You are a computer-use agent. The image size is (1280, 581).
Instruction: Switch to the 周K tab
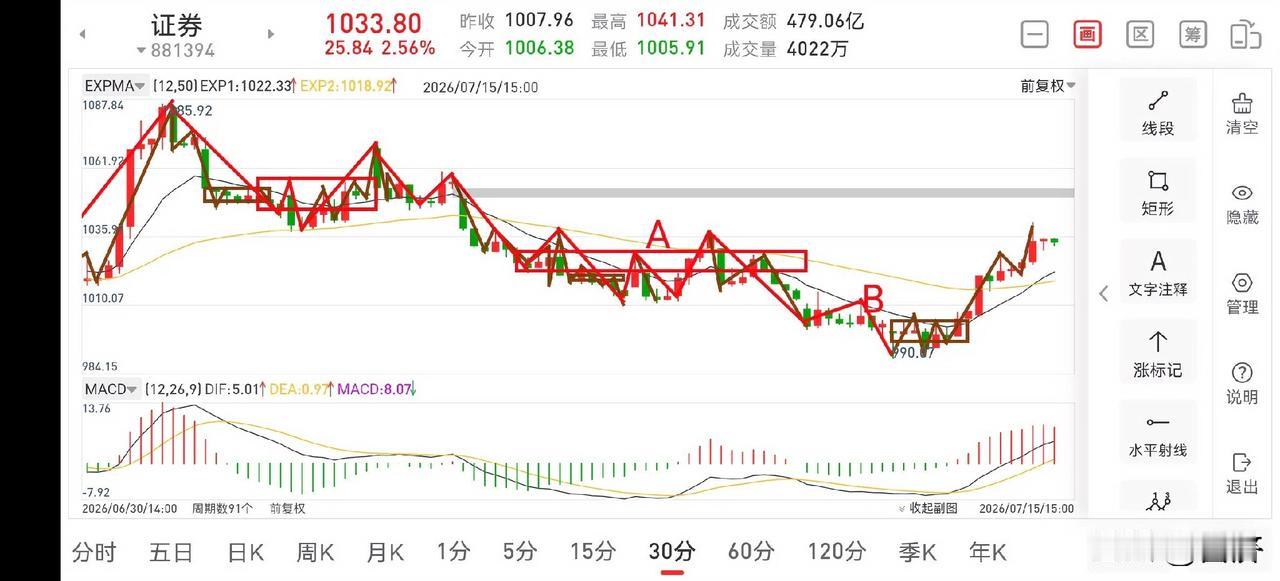click(316, 551)
